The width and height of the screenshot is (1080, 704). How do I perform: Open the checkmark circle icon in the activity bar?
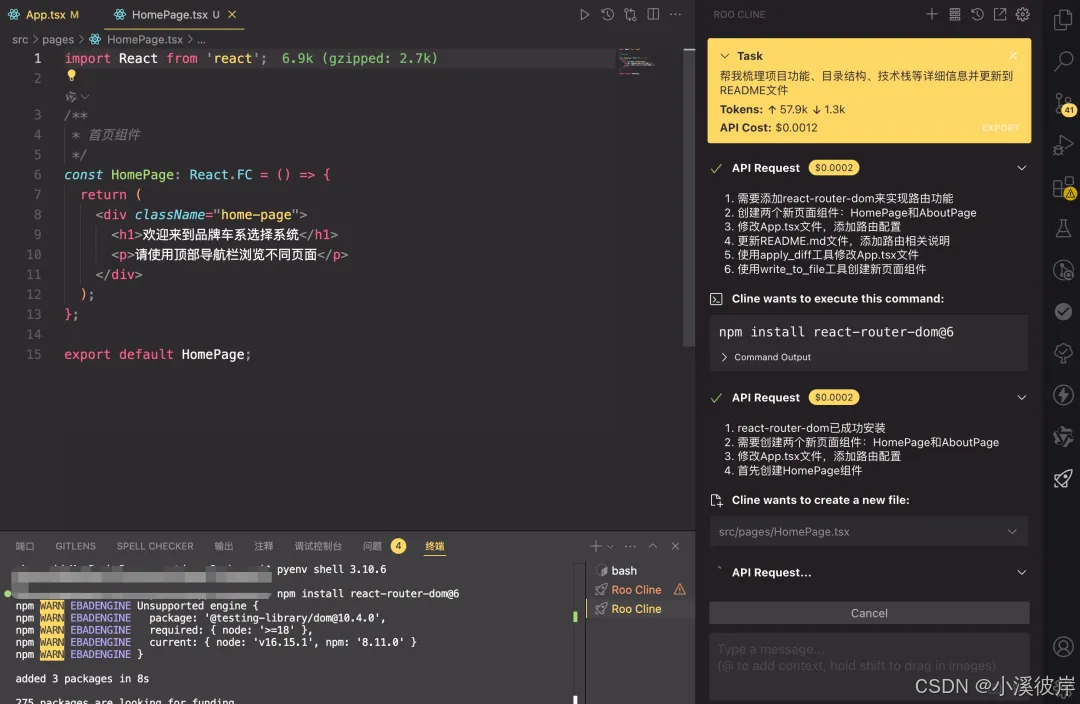[1063, 311]
